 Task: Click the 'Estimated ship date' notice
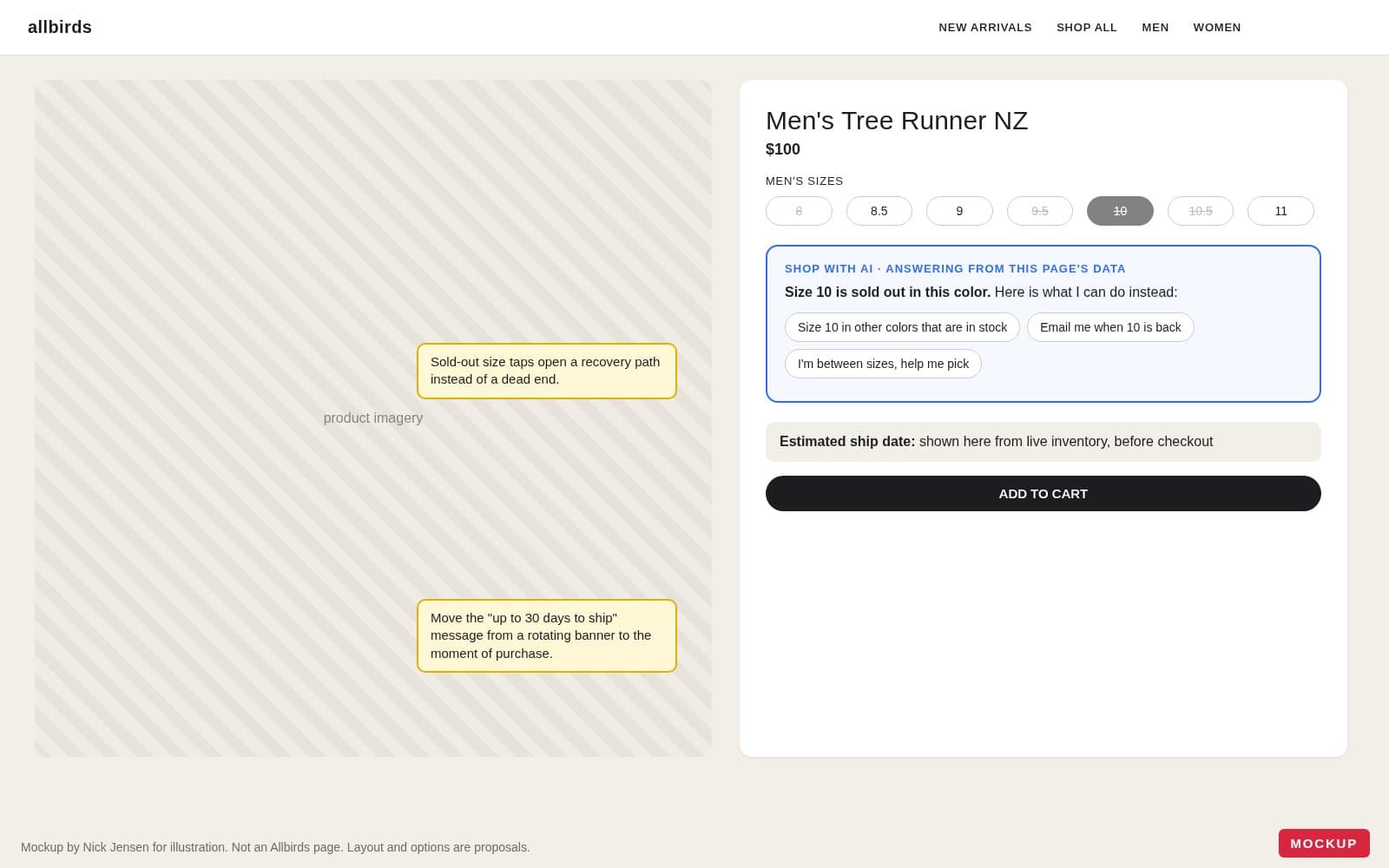(1043, 442)
